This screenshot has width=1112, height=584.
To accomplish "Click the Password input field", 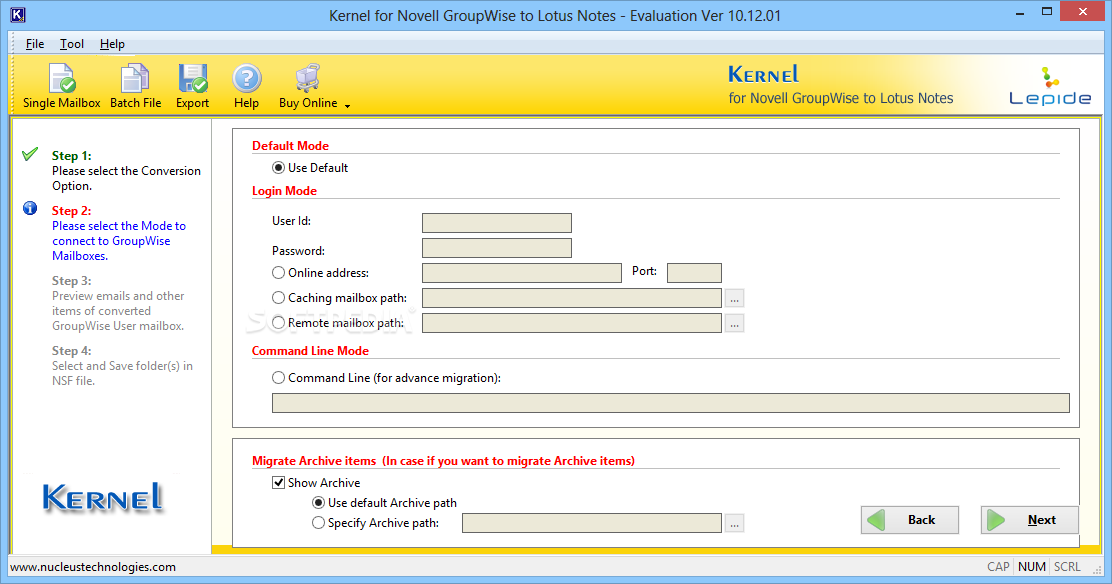I will pos(496,248).
